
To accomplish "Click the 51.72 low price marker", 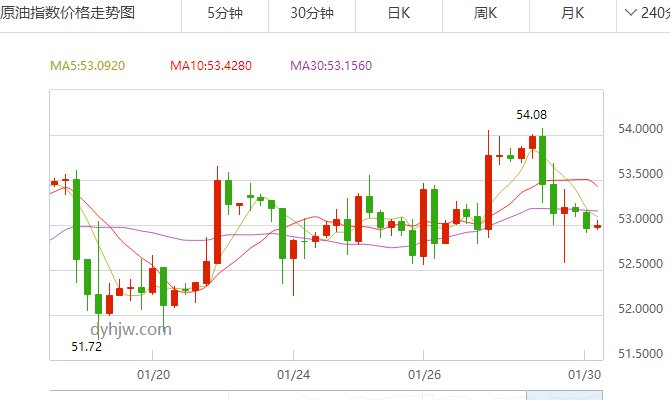I will 86,346.
